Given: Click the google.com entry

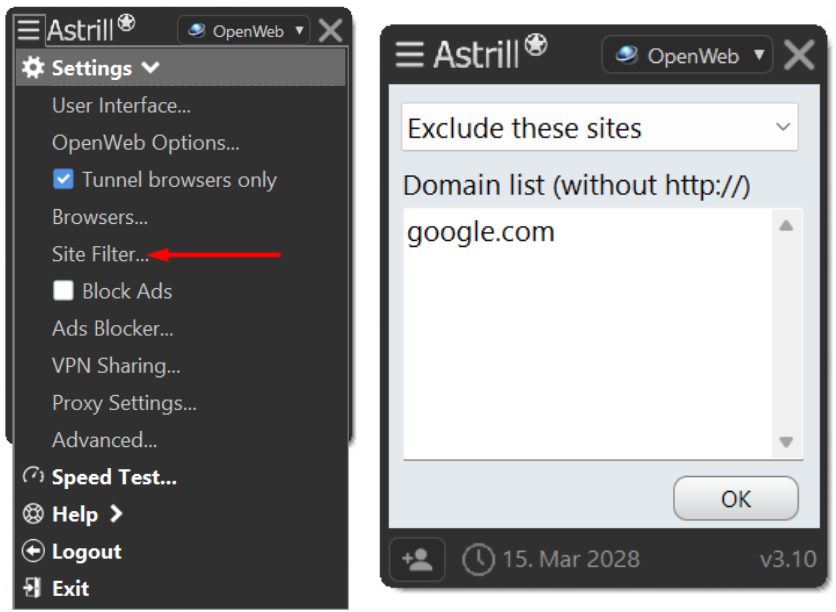Looking at the screenshot, I should [x=481, y=232].
